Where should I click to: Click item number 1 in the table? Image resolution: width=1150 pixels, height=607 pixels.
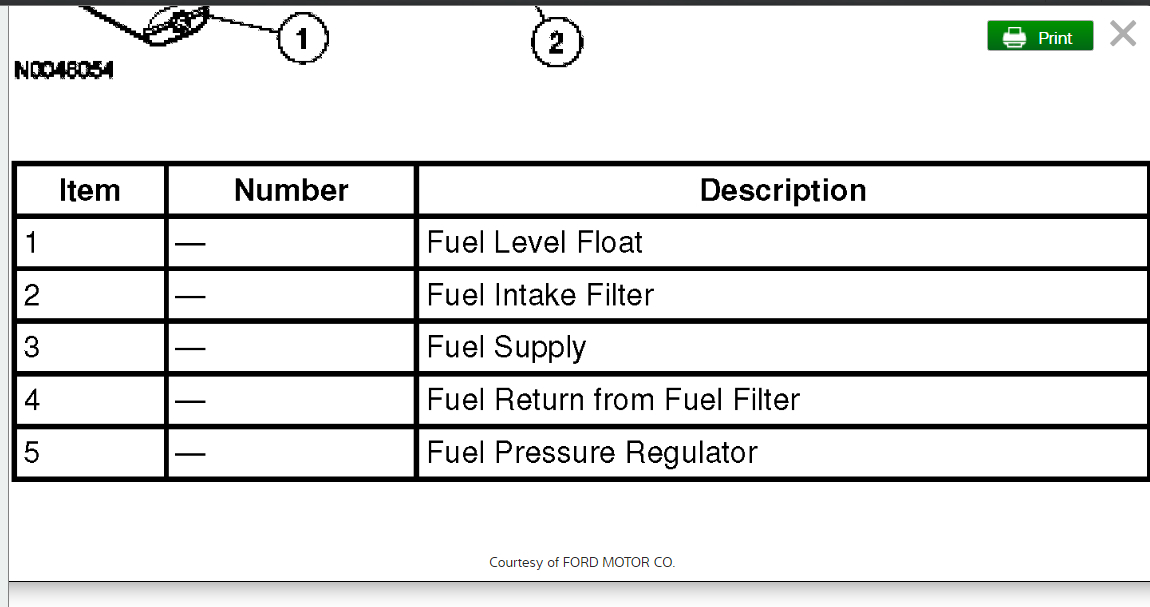pyautogui.click(x=32, y=243)
